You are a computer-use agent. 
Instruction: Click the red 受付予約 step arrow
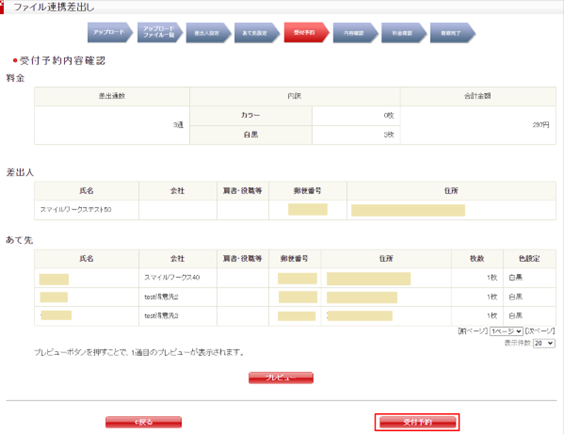click(306, 33)
